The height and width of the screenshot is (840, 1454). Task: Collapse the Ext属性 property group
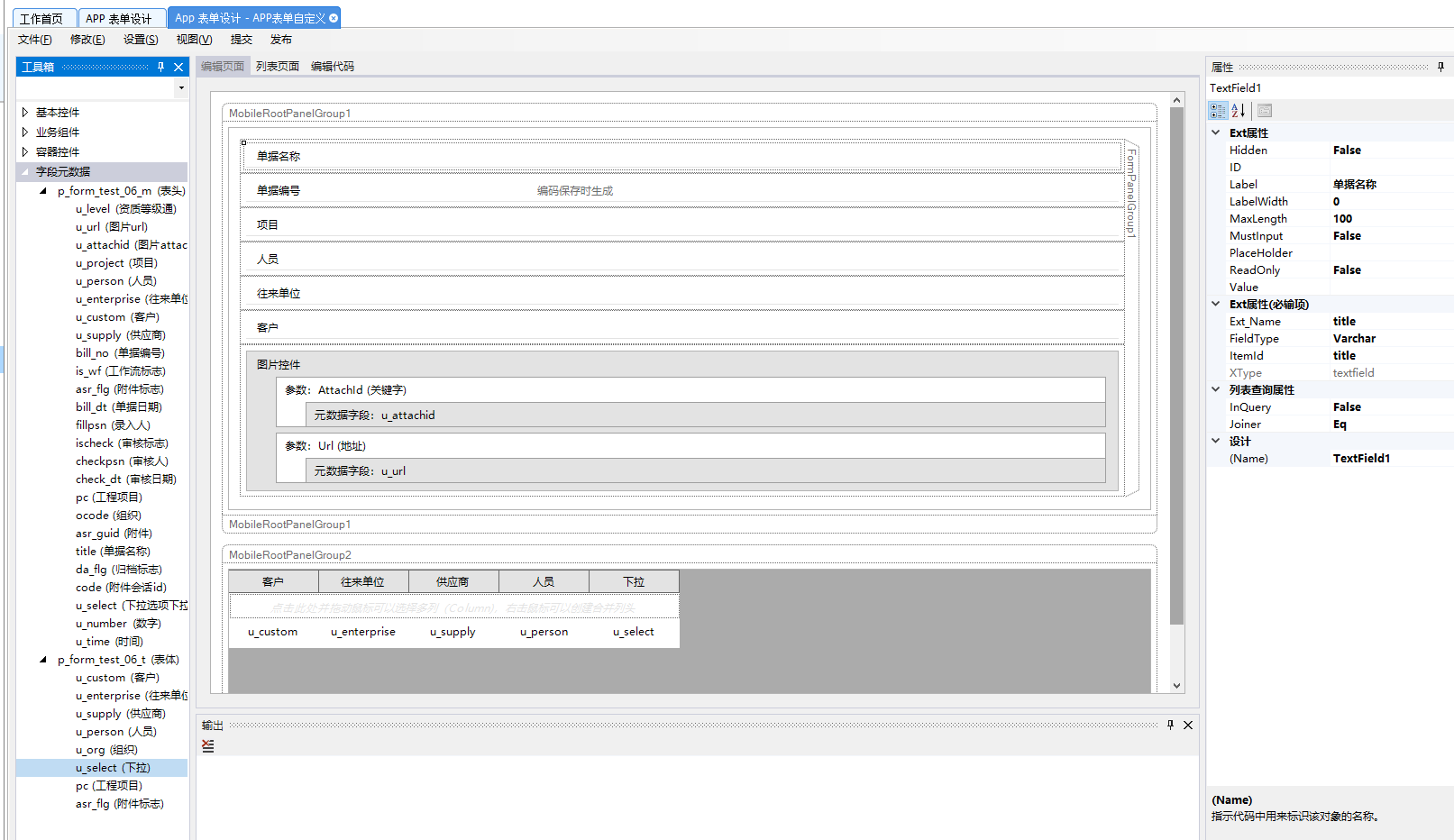tap(1216, 132)
